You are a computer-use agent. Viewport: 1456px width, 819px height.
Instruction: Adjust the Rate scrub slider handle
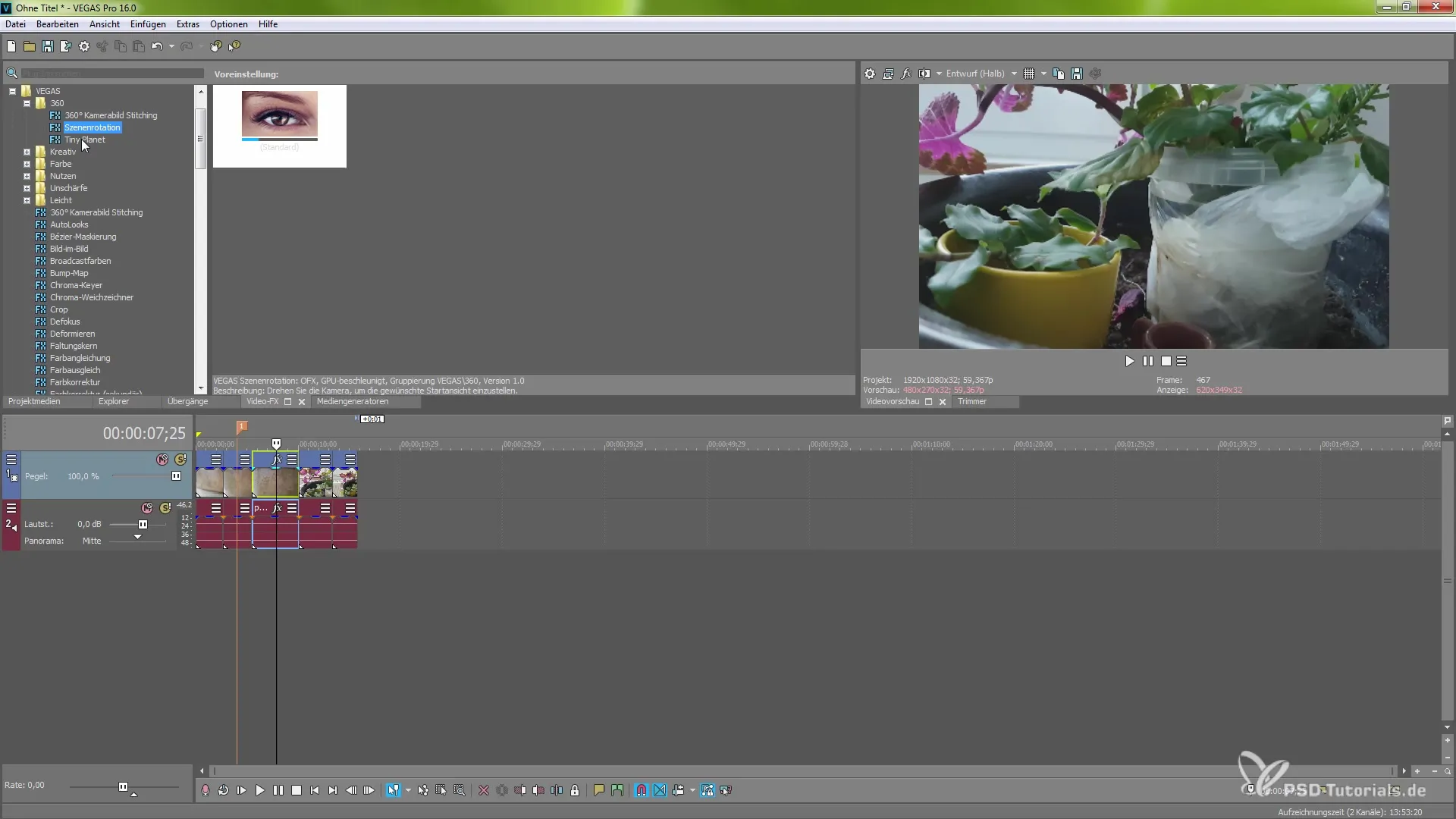[x=123, y=787]
